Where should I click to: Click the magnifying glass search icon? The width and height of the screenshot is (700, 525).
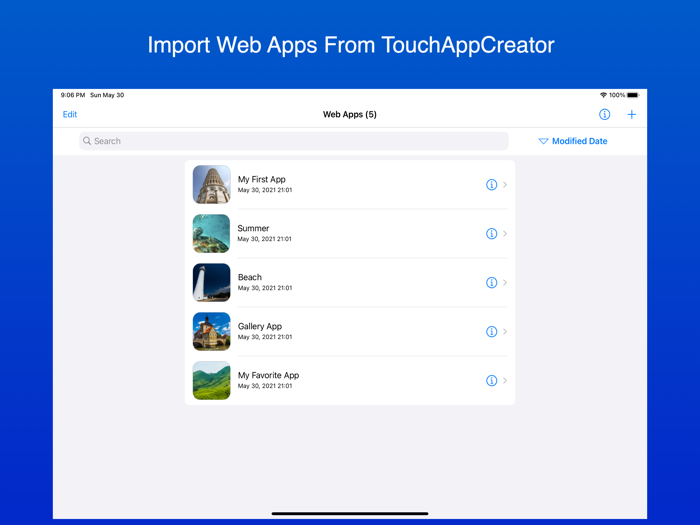pos(87,141)
